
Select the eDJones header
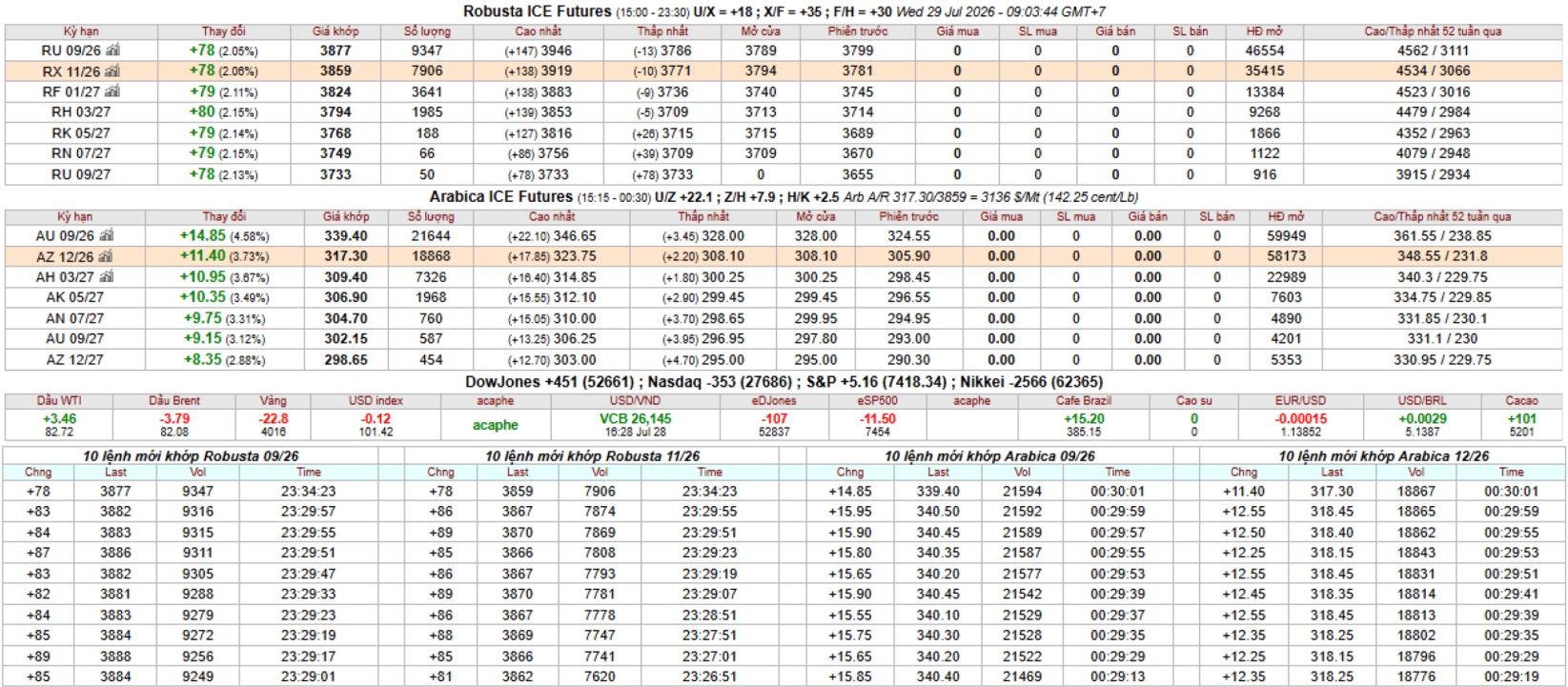(774, 401)
